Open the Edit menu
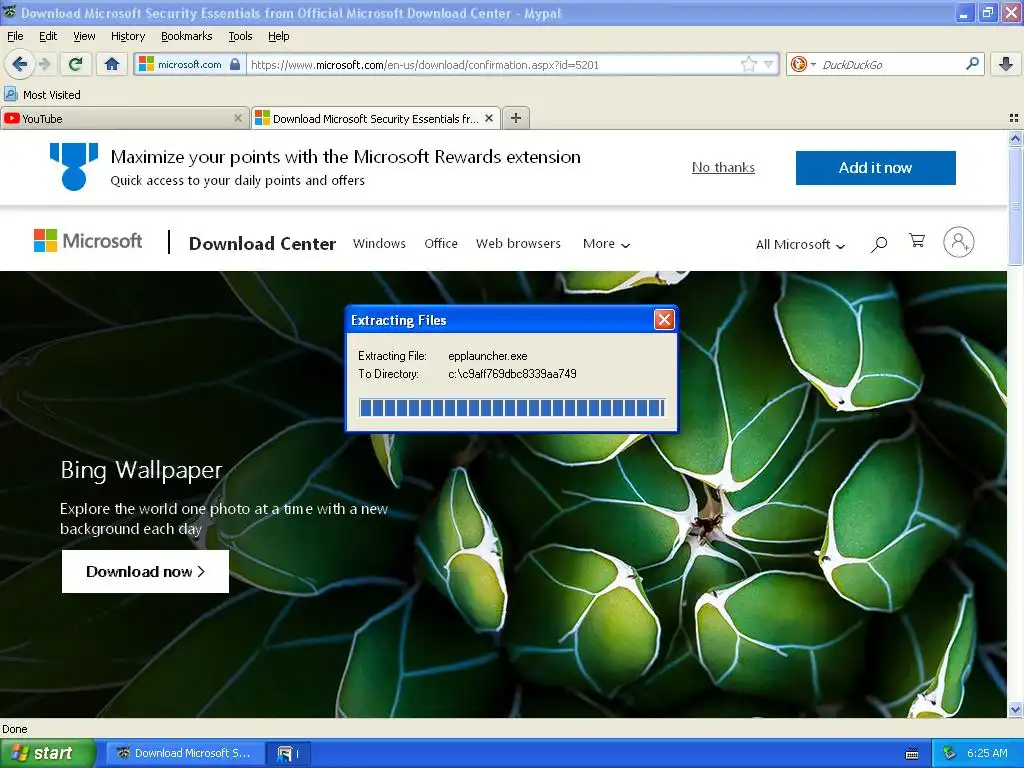 (x=48, y=36)
